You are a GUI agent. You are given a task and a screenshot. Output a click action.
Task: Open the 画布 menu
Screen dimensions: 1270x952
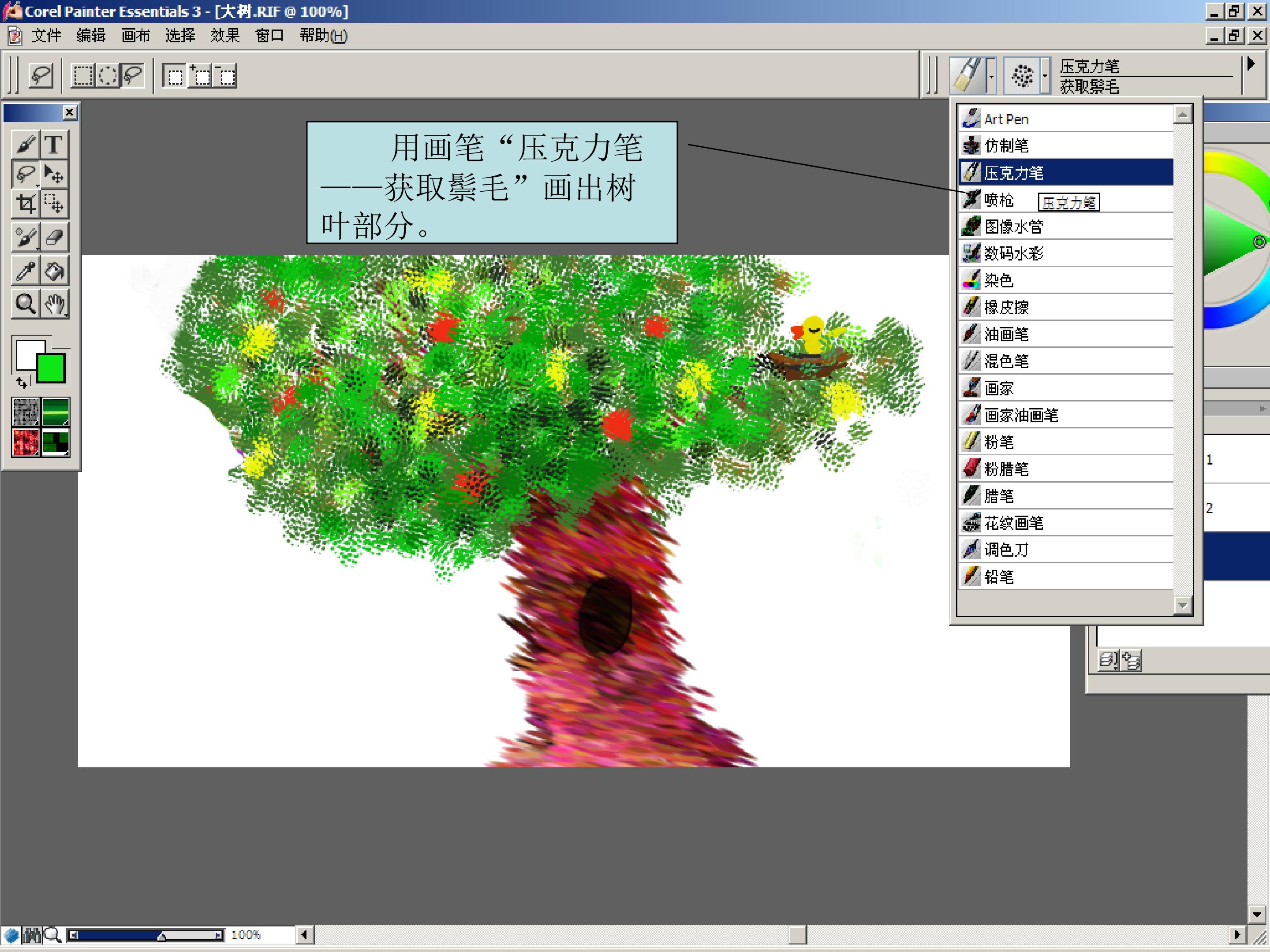click(x=135, y=36)
